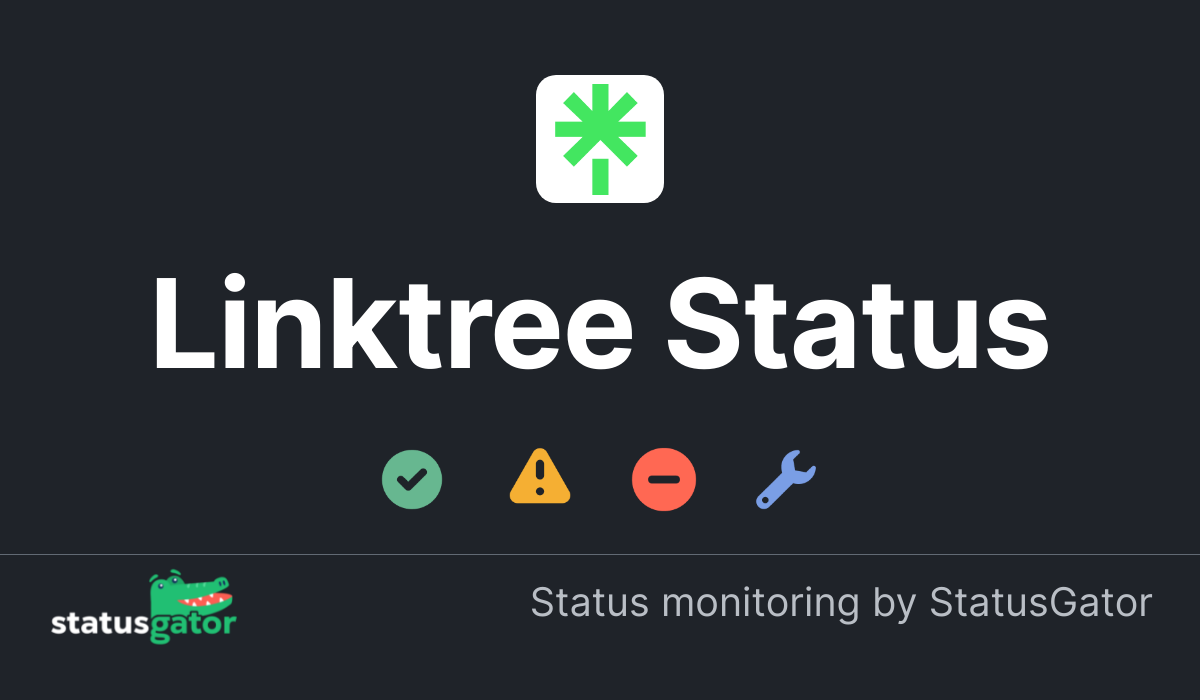Click white 'status' text in StatusGator logo
The width and height of the screenshot is (1200, 700).
coord(100,624)
